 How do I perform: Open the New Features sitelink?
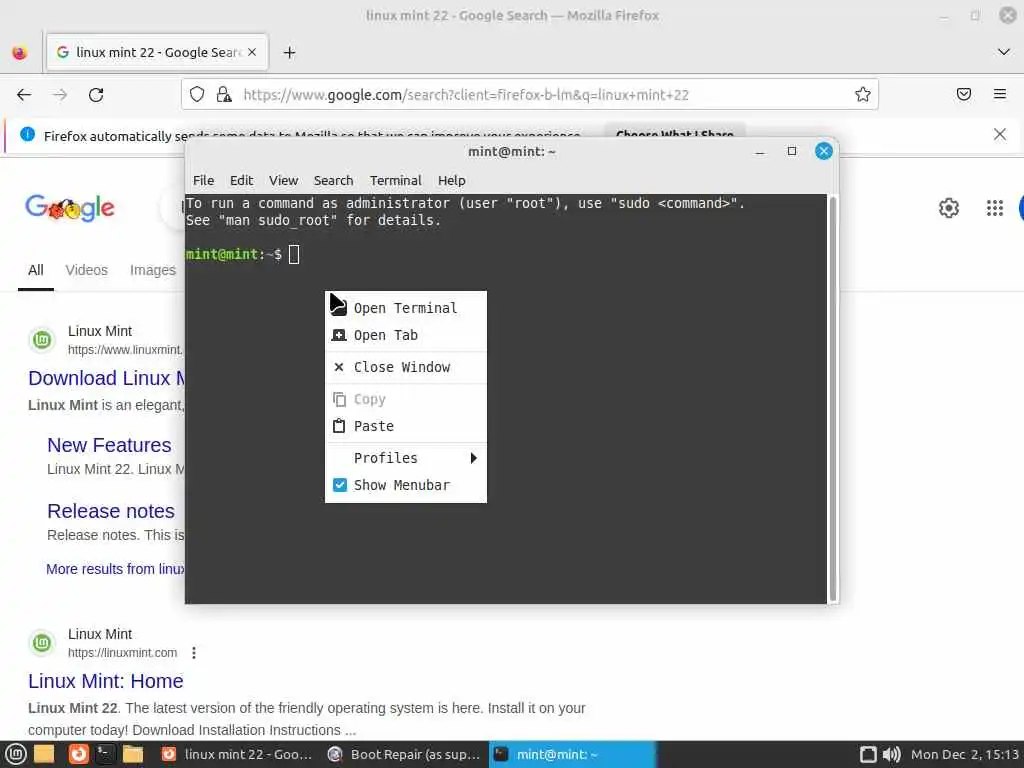(109, 445)
